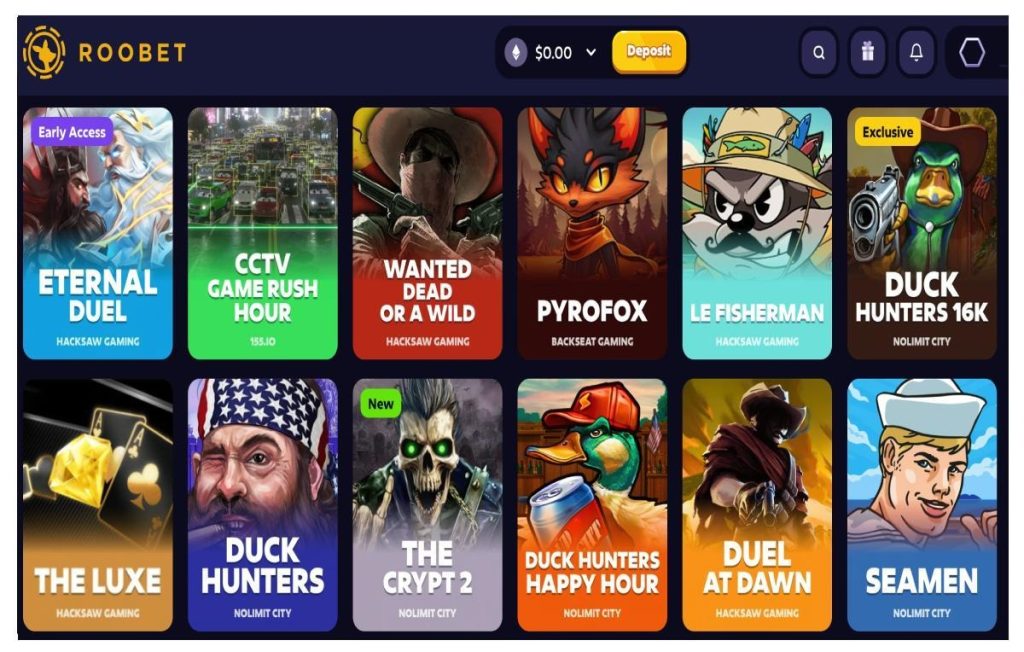1024x652 pixels.
Task: Click the Ethereum currency icon
Action: click(516, 52)
